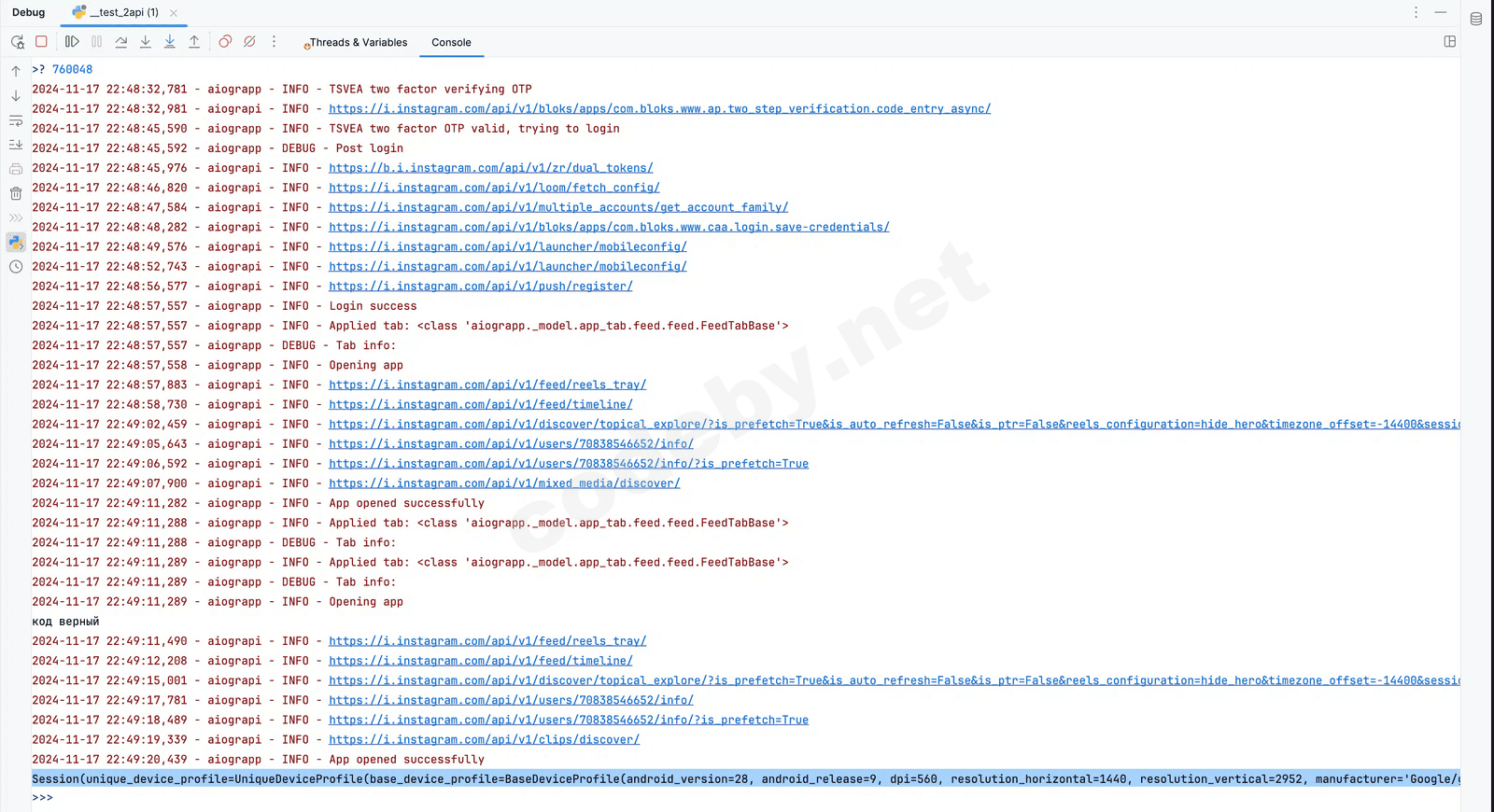Open the multiple_accounts/get_account_family link
The image size is (1494, 812).
[x=558, y=207]
